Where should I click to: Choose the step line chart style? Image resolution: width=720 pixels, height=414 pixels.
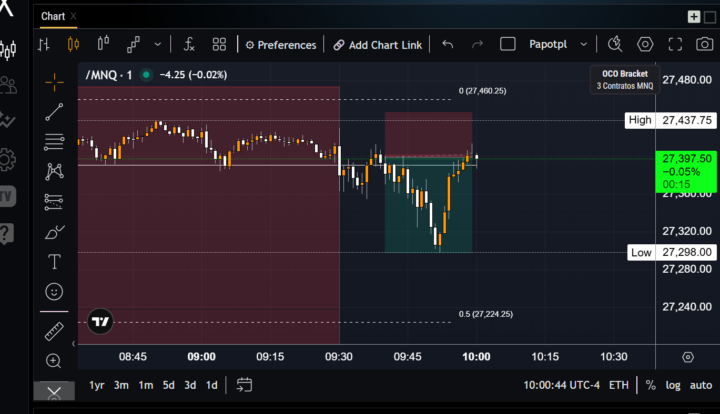click(133, 45)
